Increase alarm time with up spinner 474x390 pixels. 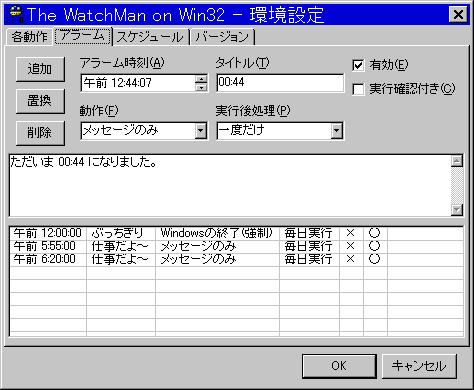point(201,79)
